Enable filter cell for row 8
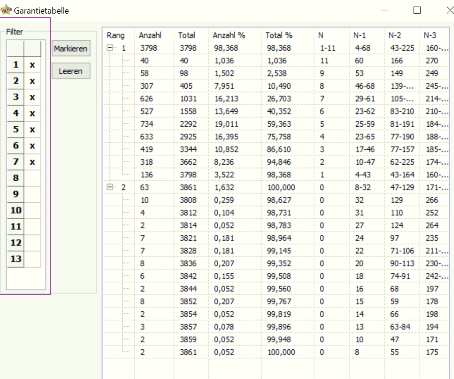454x379 pixels. click(x=32, y=178)
